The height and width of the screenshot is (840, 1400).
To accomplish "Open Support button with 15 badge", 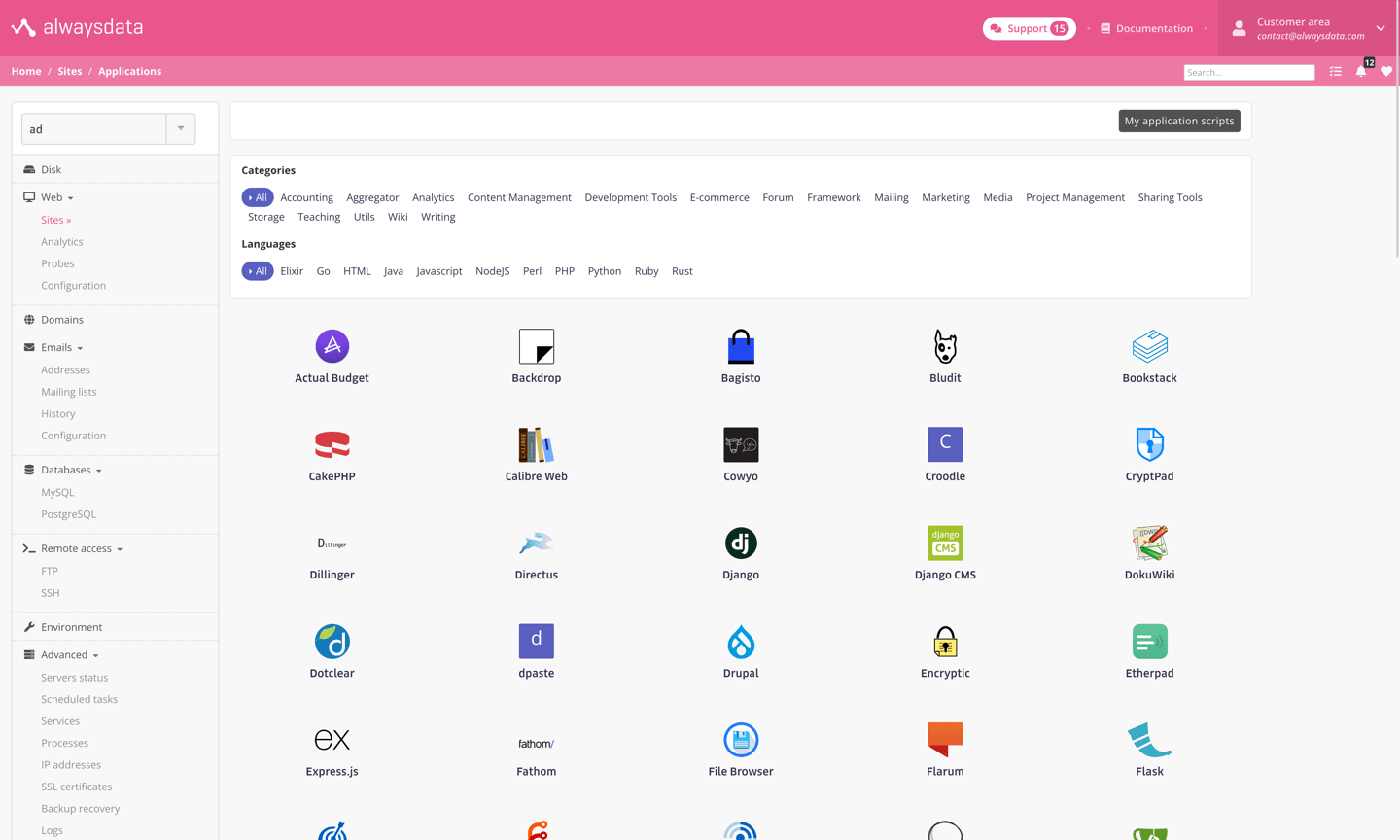I will tap(1029, 28).
